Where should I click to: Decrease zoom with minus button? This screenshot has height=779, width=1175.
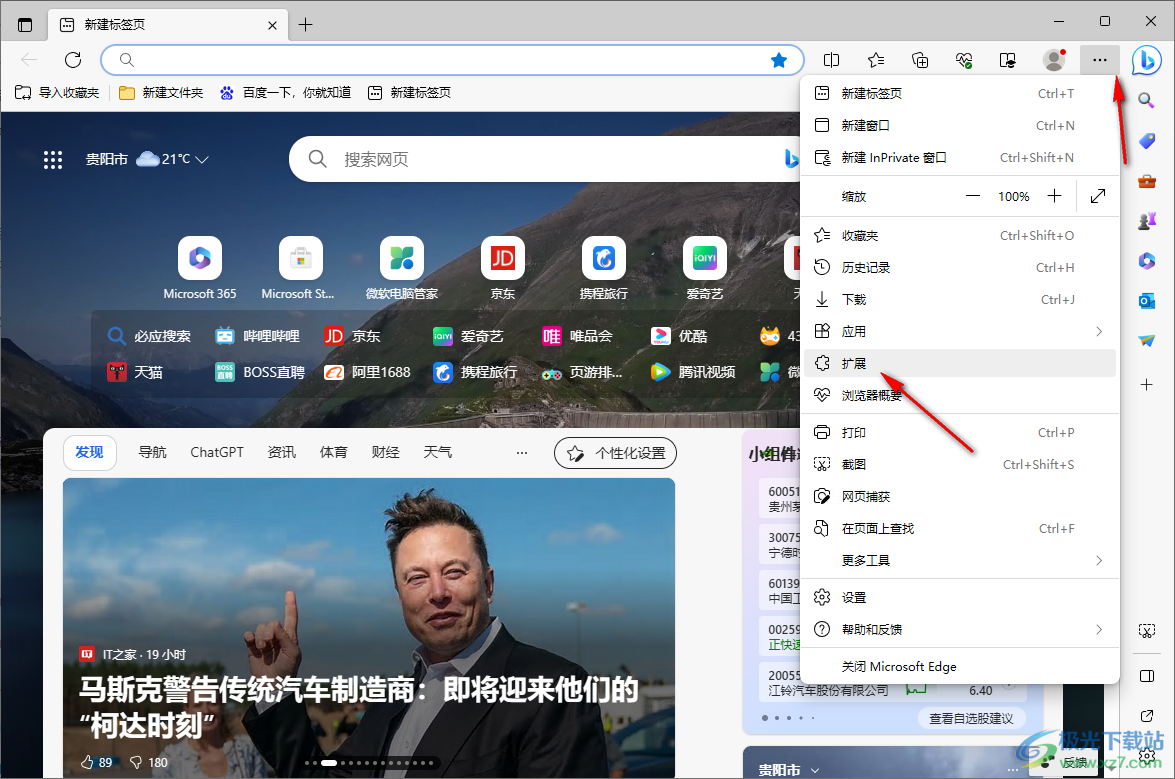[973, 196]
